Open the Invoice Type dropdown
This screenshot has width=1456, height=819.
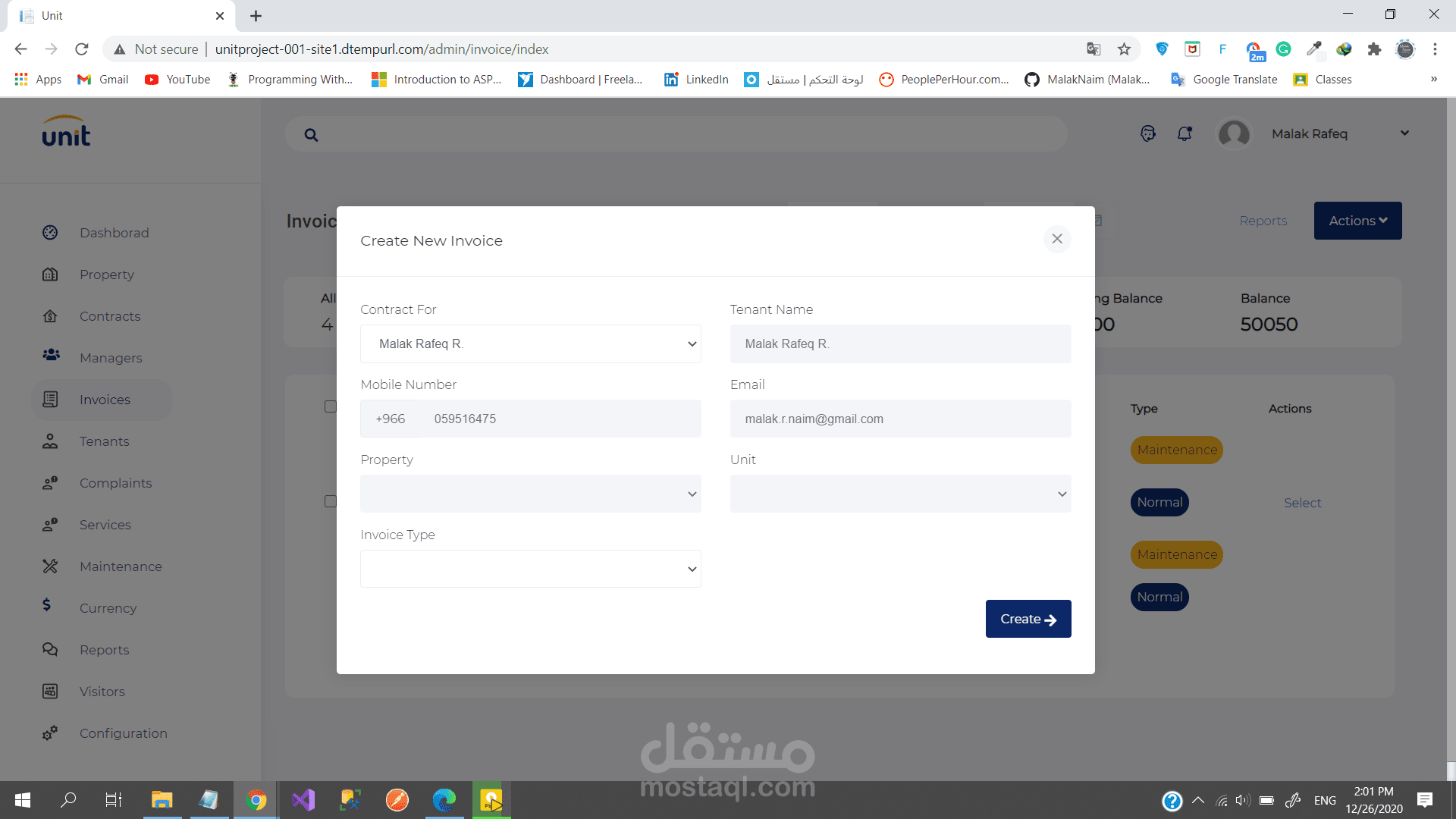tap(530, 569)
